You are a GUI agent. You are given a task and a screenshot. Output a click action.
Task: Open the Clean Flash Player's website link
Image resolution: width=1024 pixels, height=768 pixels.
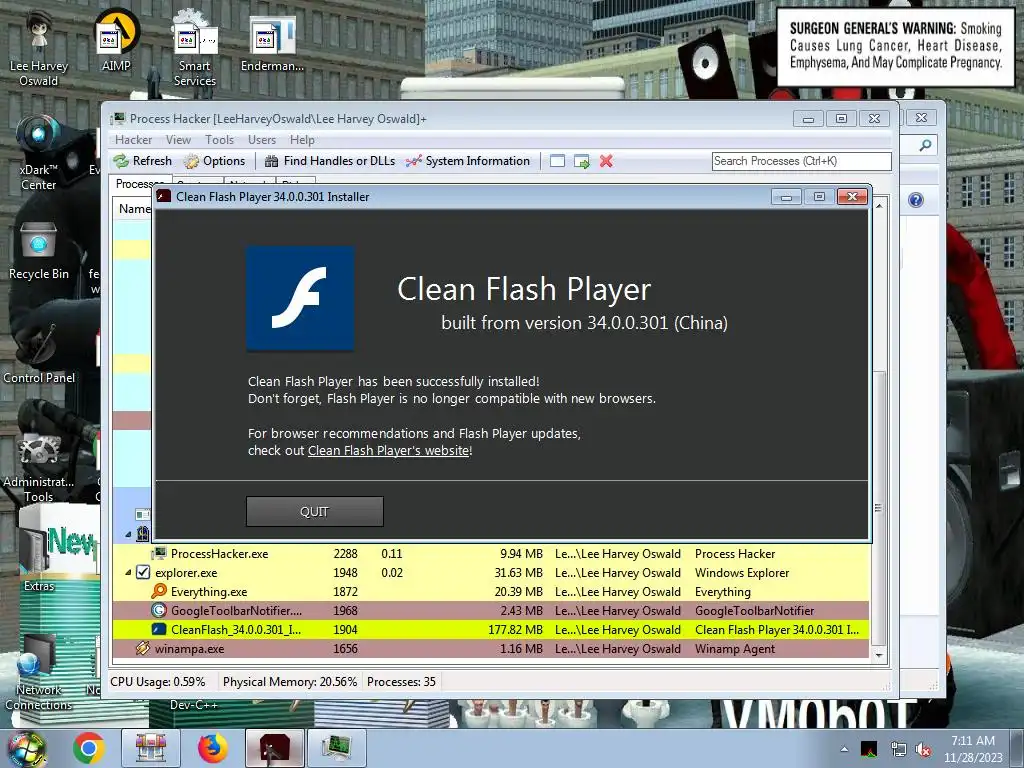pos(389,451)
